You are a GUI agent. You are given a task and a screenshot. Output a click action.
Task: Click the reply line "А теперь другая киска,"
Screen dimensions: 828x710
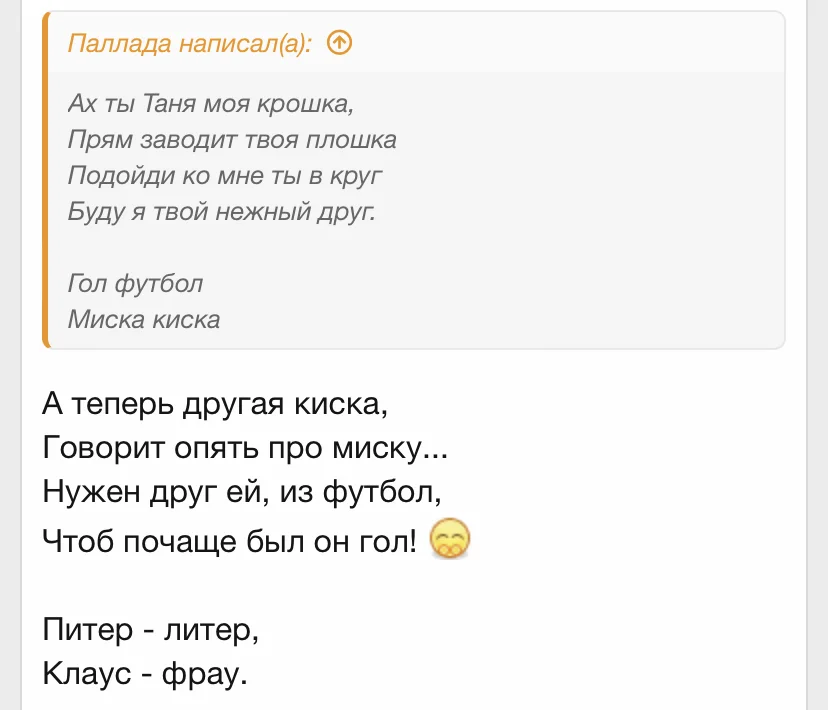click(214, 405)
